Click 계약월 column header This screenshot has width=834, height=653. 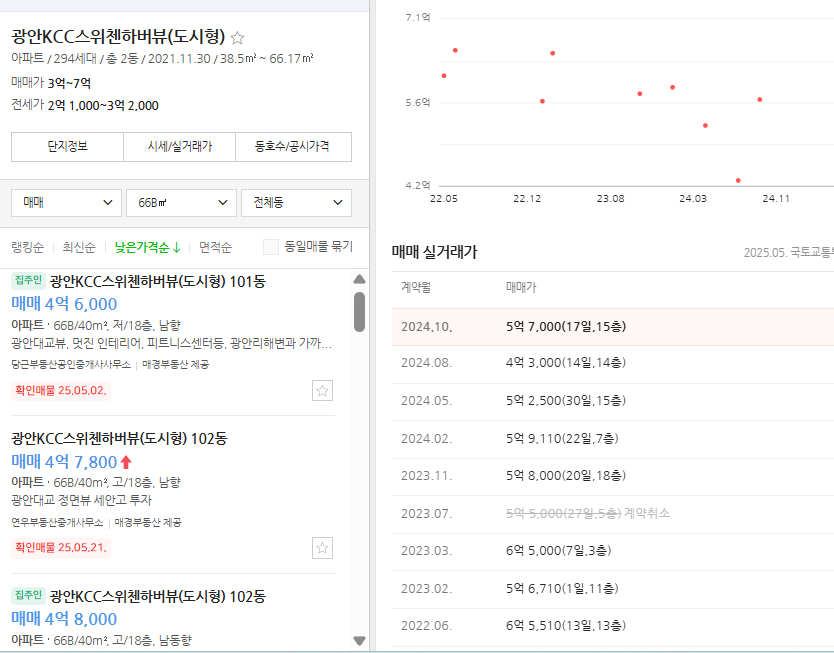[416, 288]
